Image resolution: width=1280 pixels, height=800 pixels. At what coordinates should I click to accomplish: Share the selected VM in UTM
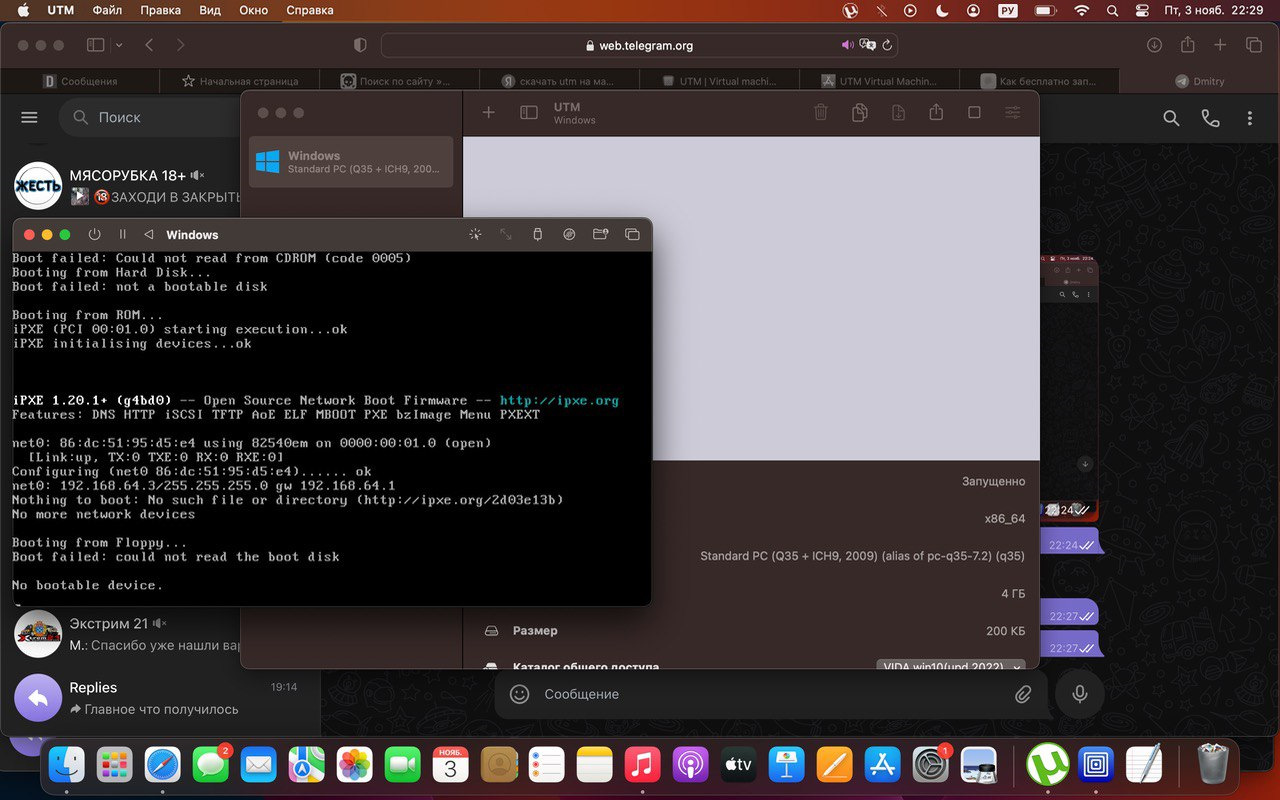click(x=936, y=112)
